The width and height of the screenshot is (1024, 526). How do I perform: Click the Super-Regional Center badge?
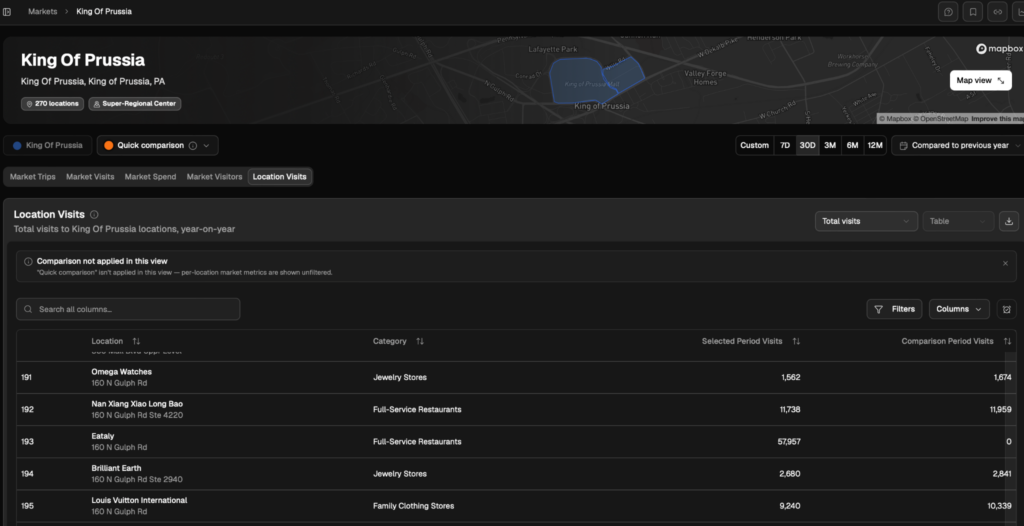[135, 104]
